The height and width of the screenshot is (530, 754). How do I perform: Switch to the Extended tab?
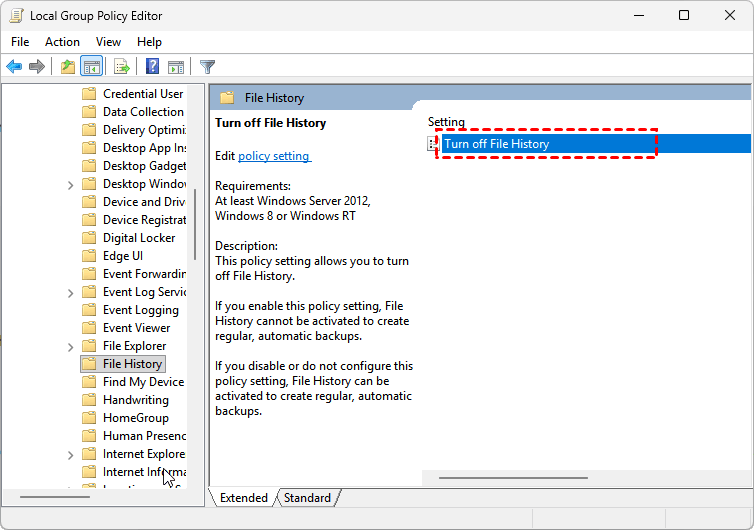[243, 498]
